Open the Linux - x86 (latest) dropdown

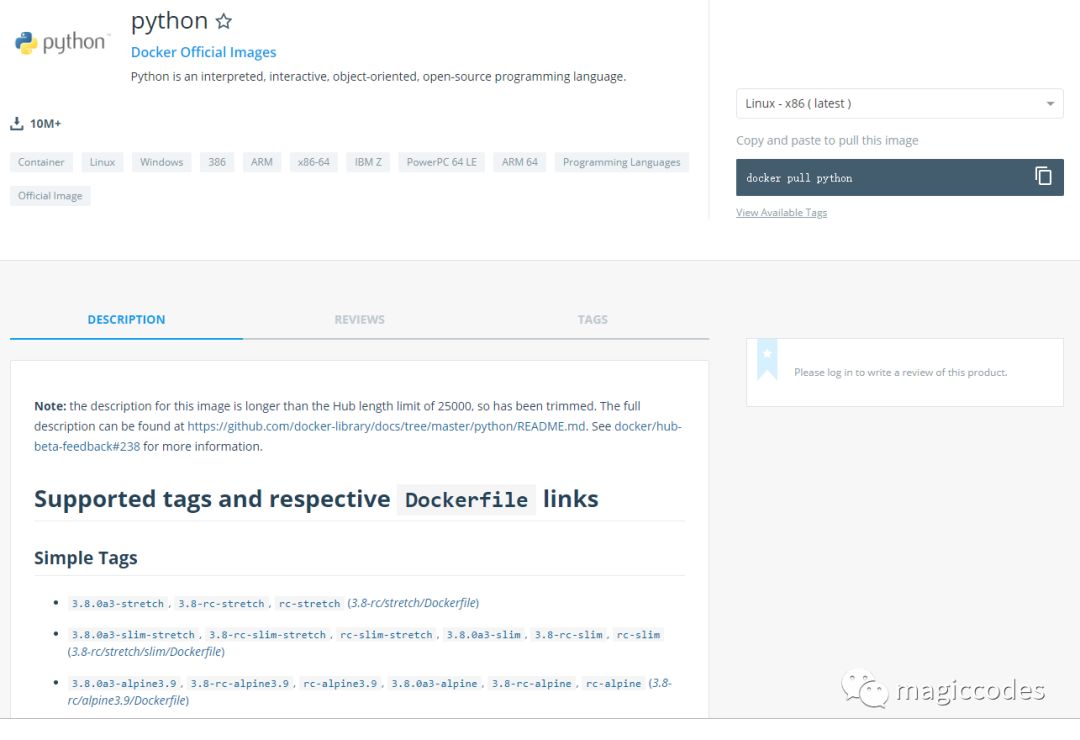pyautogui.click(x=900, y=103)
